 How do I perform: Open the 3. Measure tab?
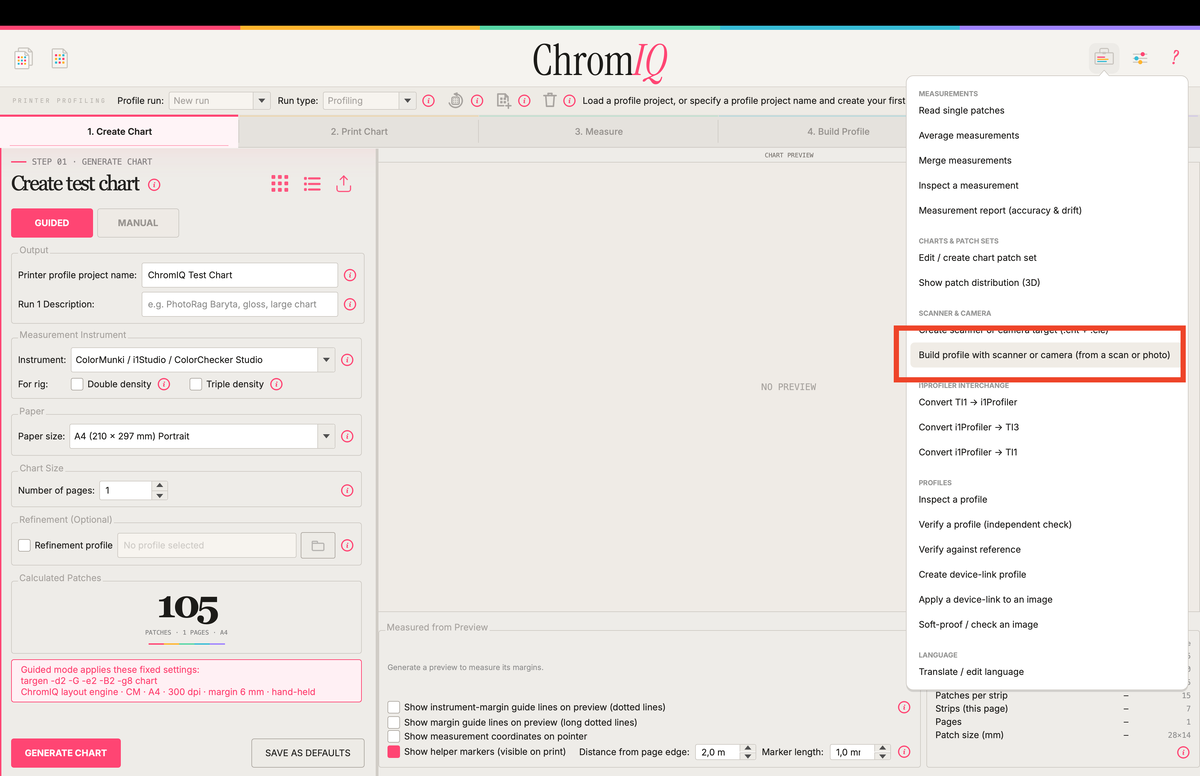[598, 131]
